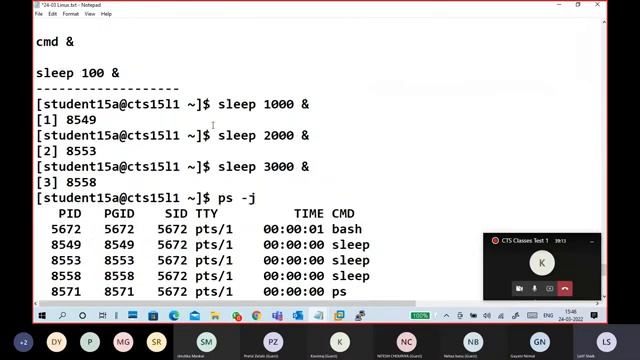Open the Help menu in Notepad
The image size is (640, 360).
coord(106,14)
